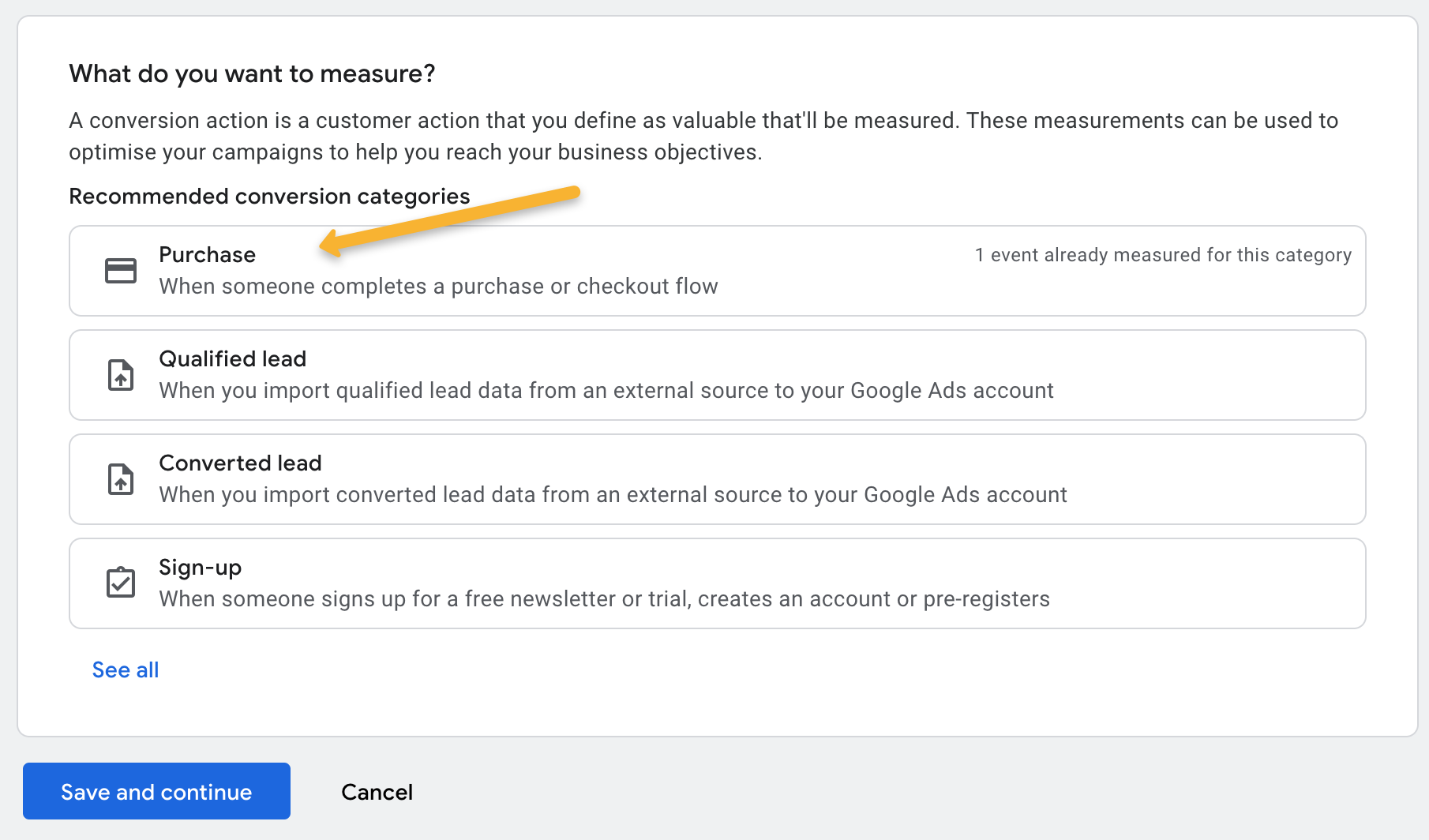Click the Qualified lead file upload icon
Image resolution: width=1429 pixels, height=840 pixels.
tap(121, 375)
